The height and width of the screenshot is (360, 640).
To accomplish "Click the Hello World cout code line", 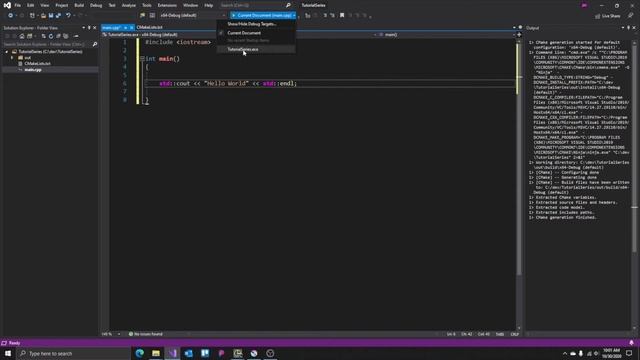I will 228,83.
